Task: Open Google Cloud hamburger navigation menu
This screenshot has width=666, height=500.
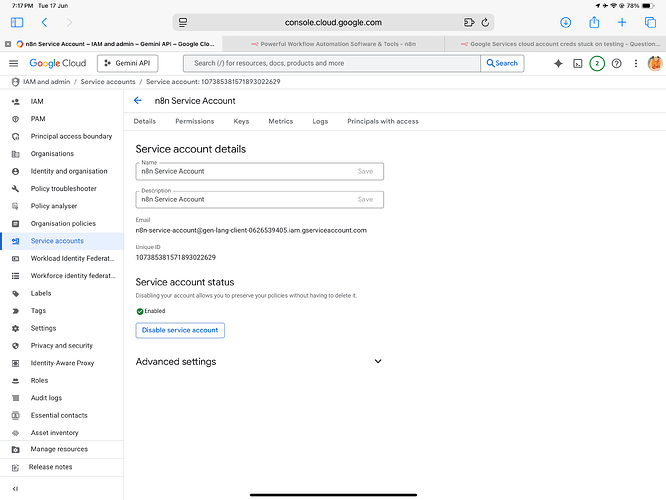Action: (x=14, y=63)
